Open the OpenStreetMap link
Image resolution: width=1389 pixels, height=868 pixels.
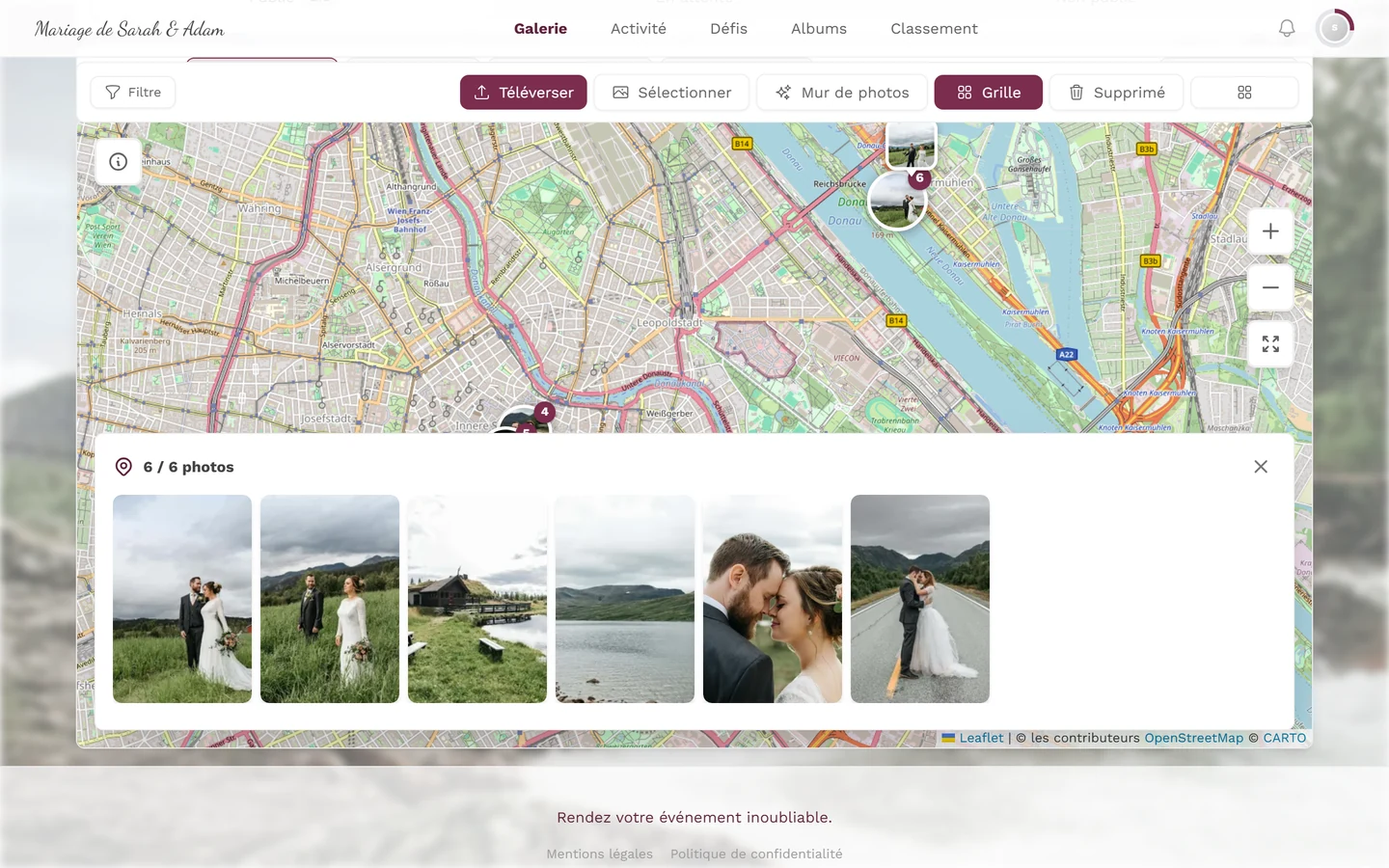click(1194, 738)
